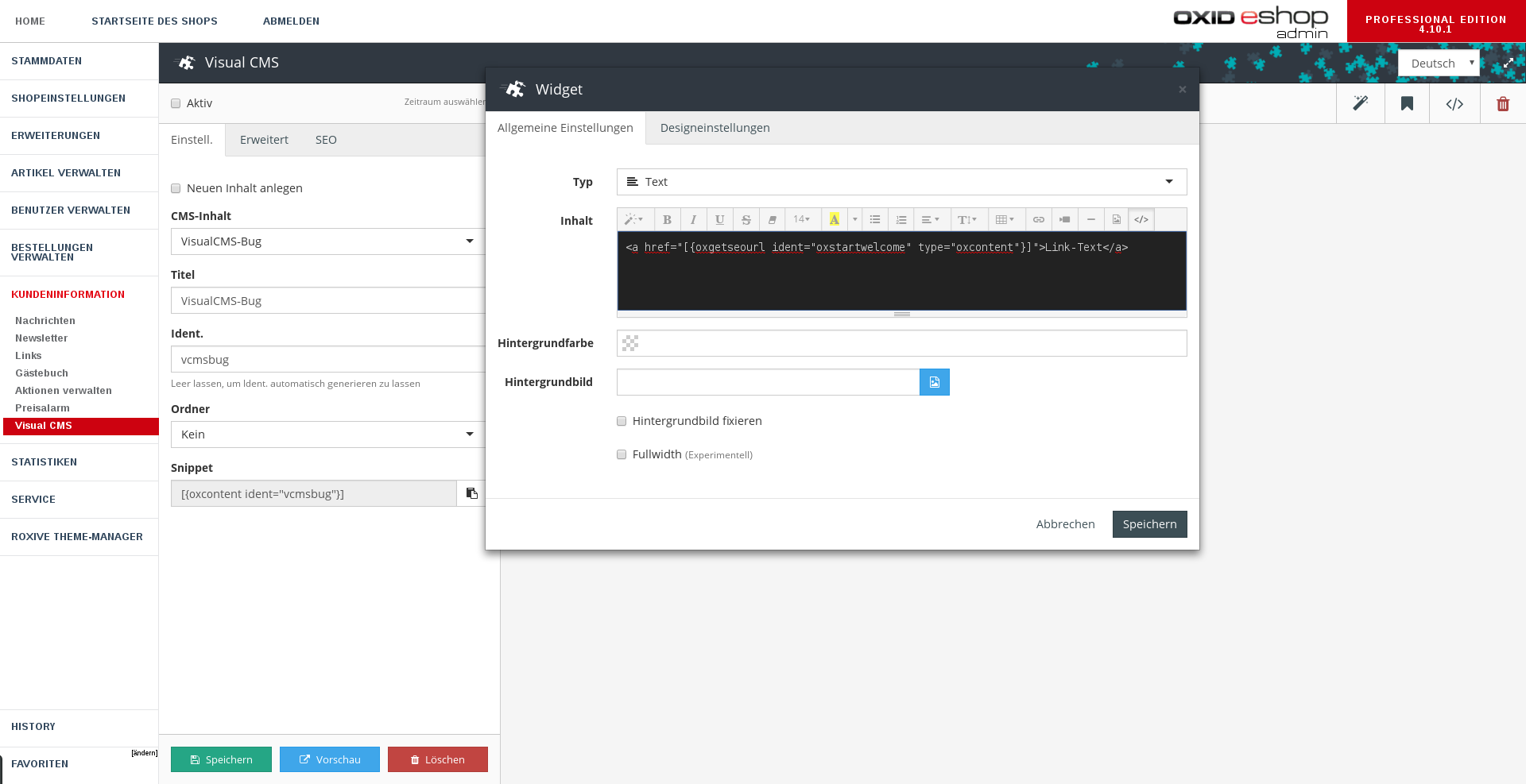Open the Deutsch language selector
1526x784 pixels.
coord(1439,64)
